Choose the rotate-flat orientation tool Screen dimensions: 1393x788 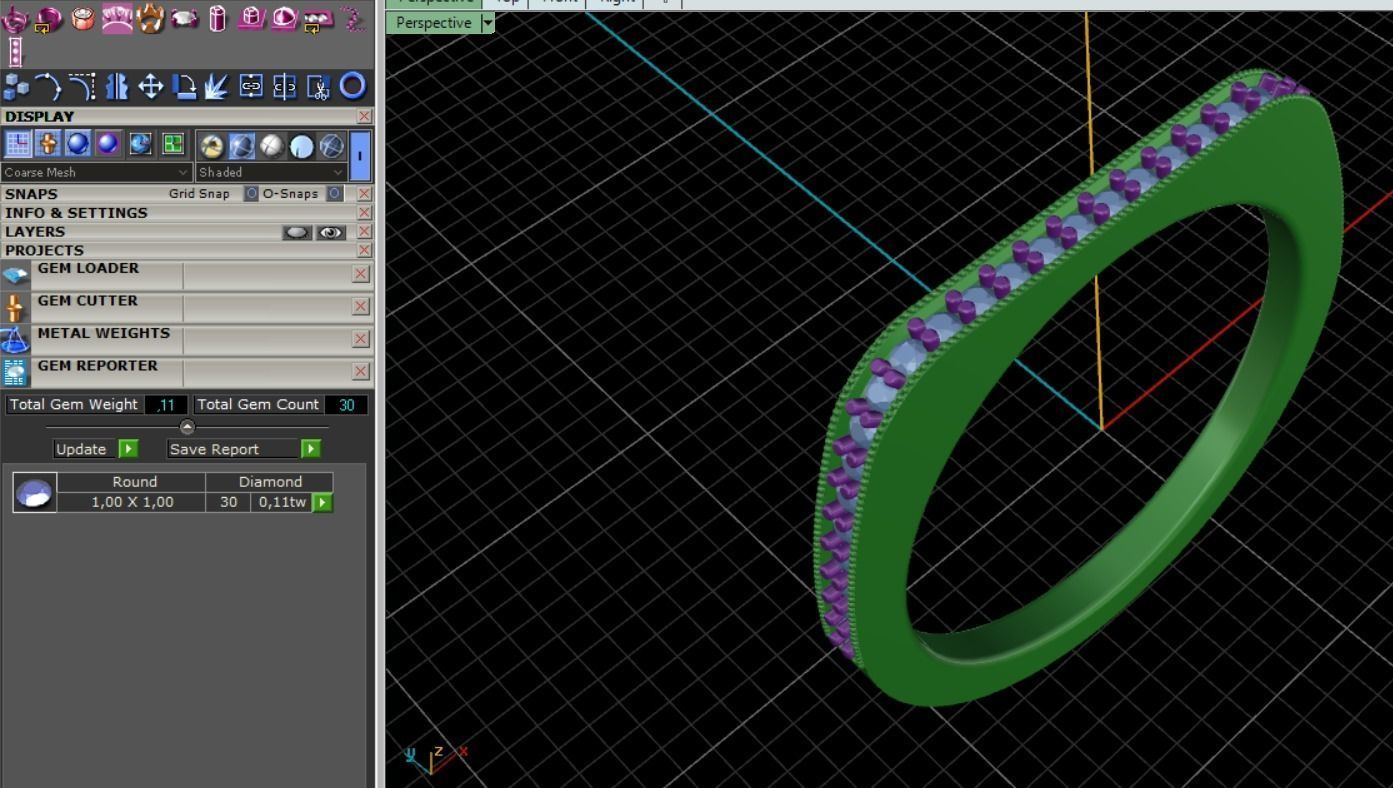(184, 86)
